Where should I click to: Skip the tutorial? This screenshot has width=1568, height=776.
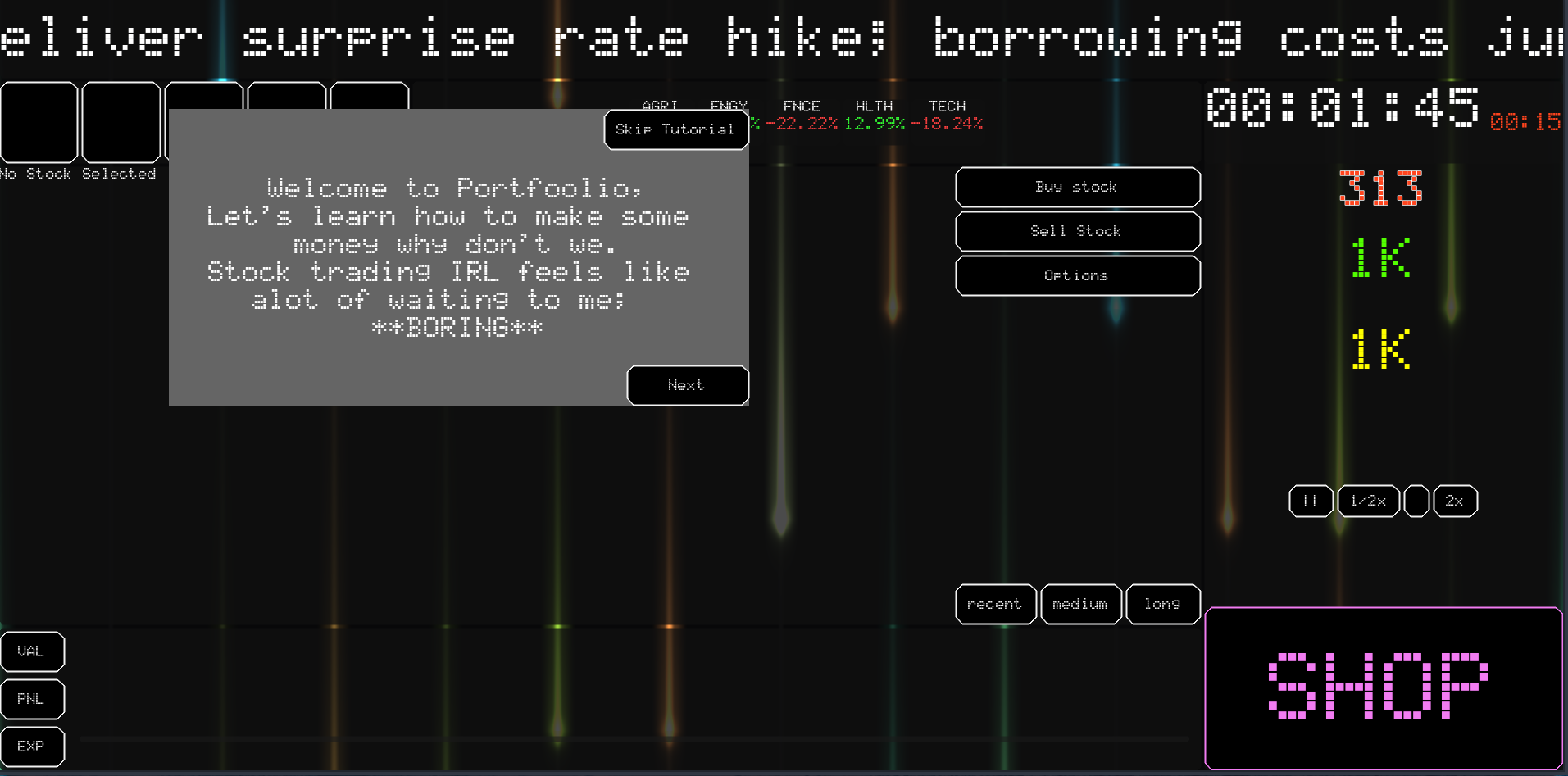click(676, 130)
